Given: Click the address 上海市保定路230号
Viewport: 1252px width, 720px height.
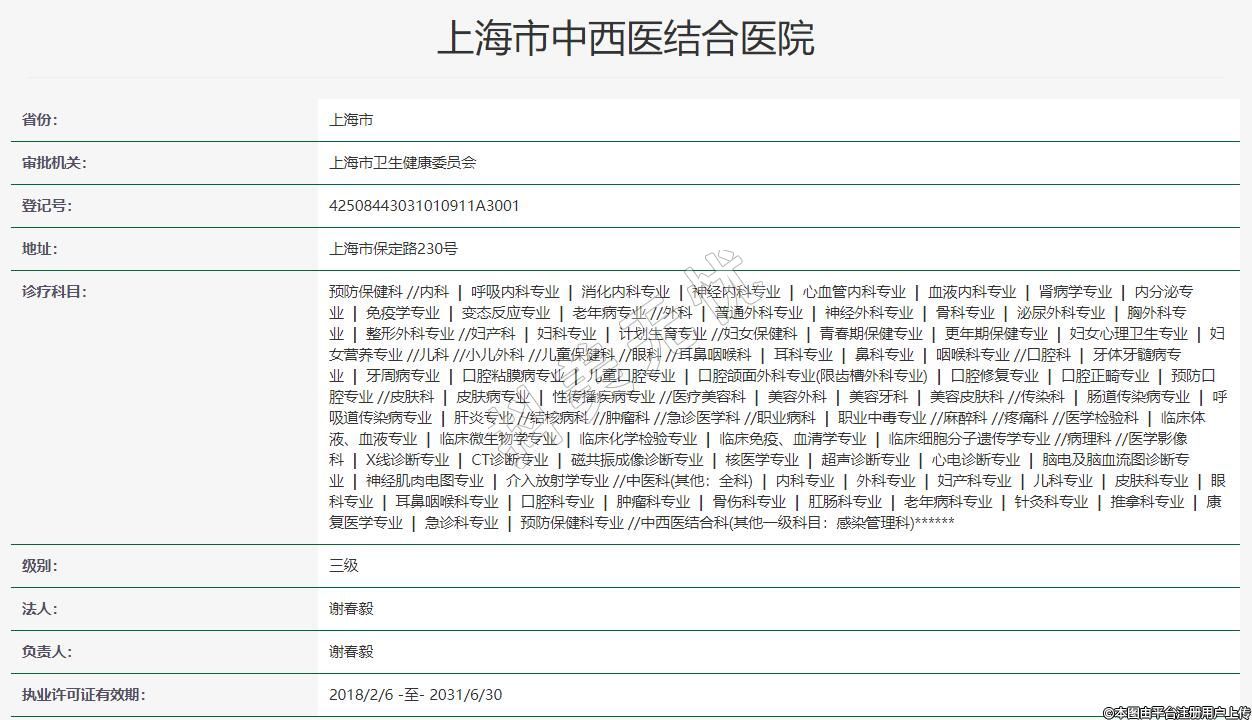Looking at the screenshot, I should pos(393,249).
